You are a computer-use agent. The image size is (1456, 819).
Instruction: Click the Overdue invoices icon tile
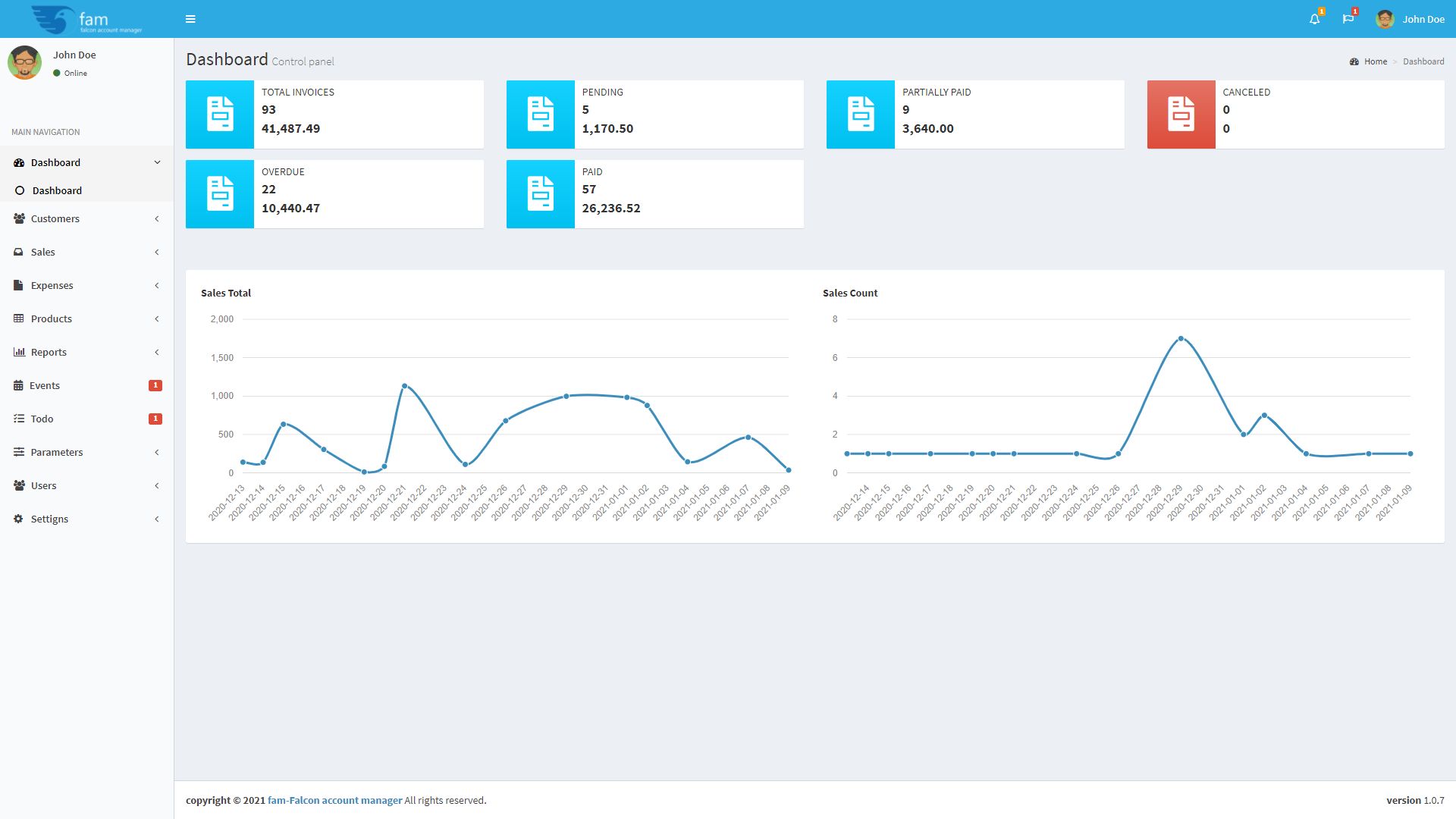220,194
